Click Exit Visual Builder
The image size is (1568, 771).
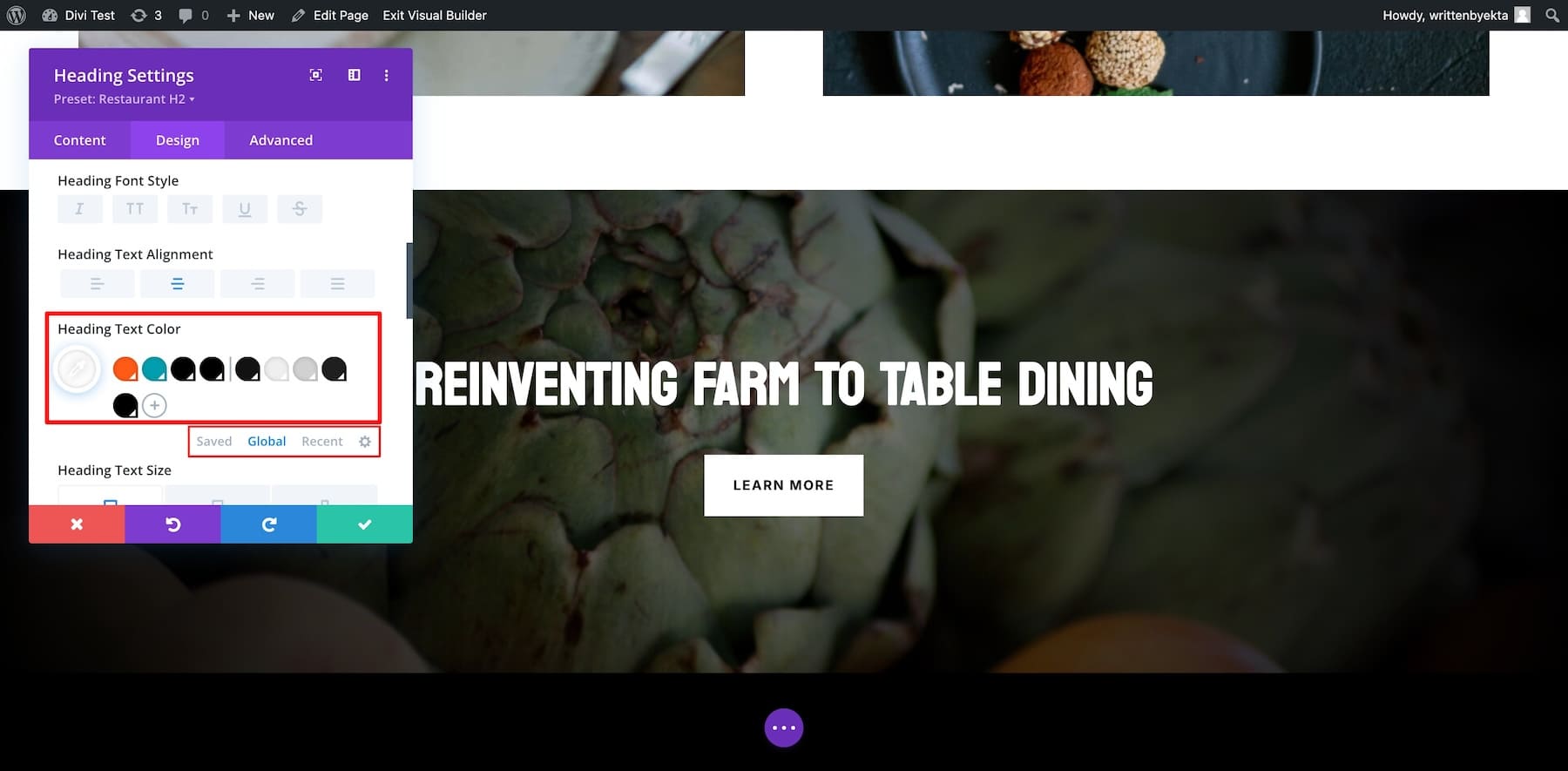(435, 16)
